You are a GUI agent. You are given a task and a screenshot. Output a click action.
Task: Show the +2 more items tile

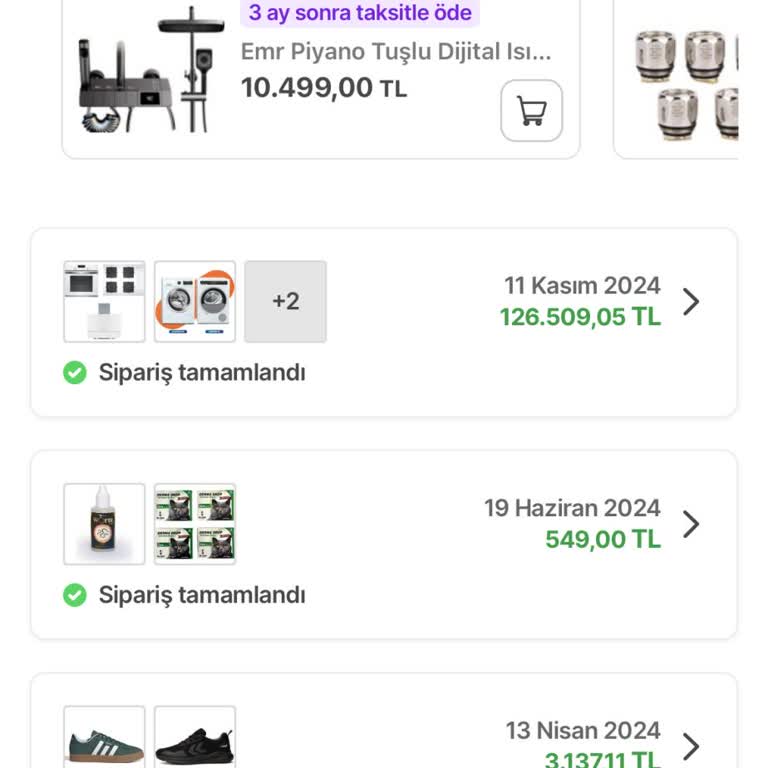click(x=285, y=301)
